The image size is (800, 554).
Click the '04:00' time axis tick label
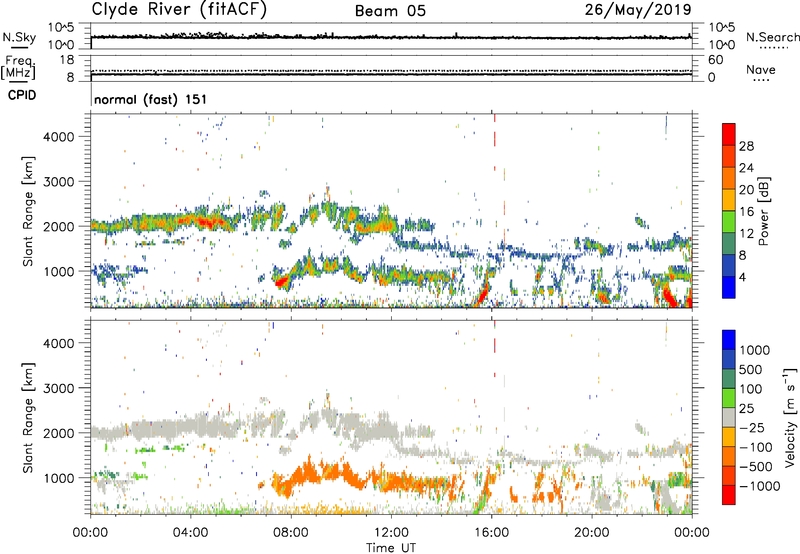[191, 533]
